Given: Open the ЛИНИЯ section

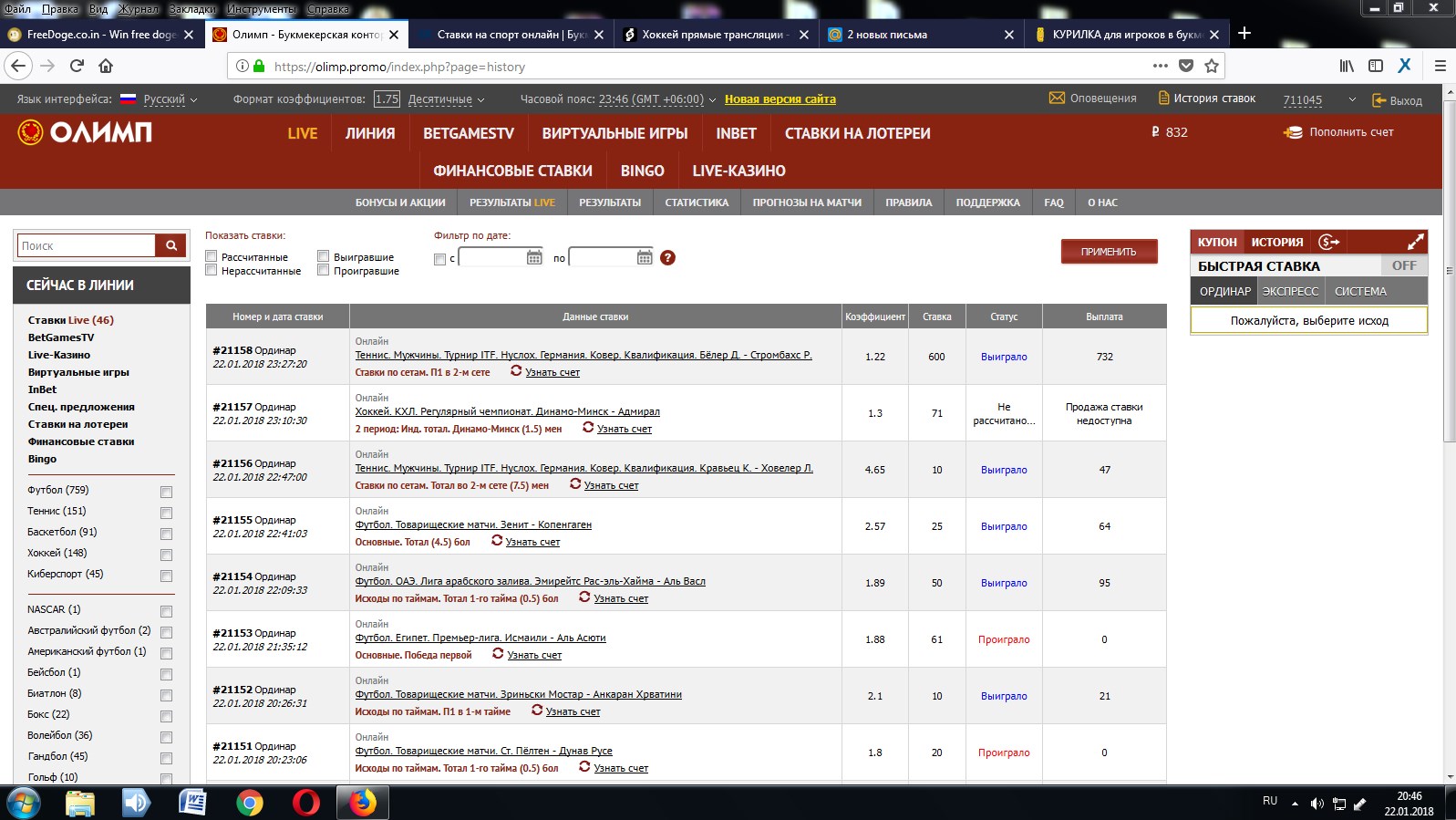Looking at the screenshot, I should (370, 133).
